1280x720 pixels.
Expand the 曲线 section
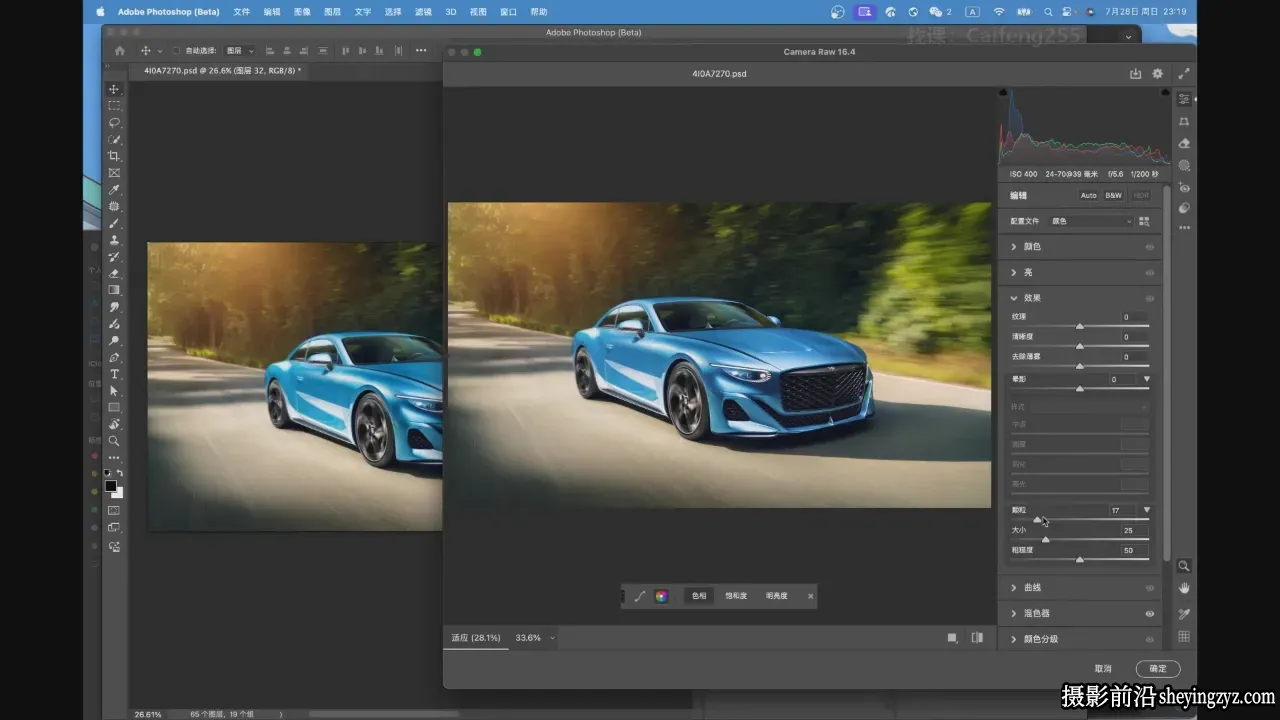(x=1014, y=588)
